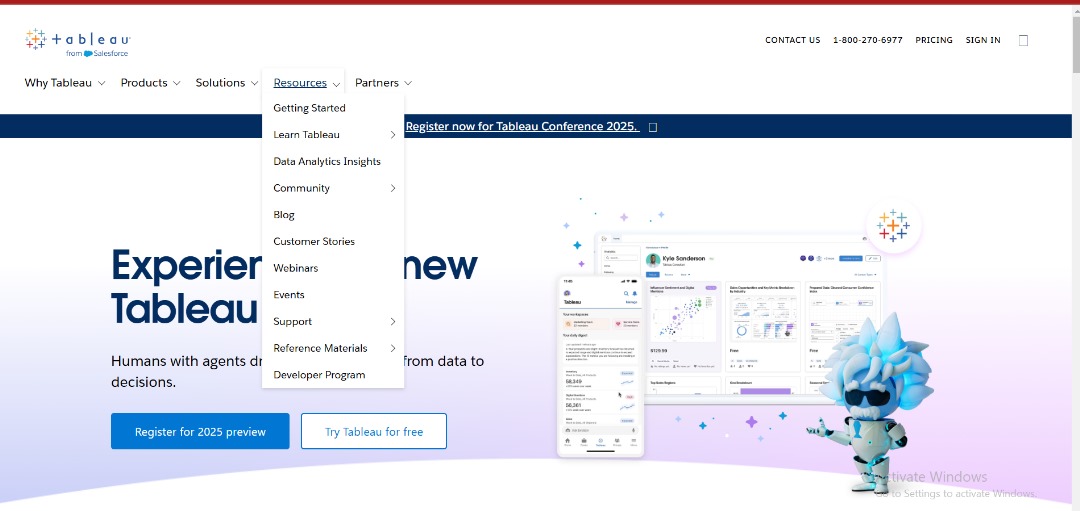The image size is (1080, 511).
Task: Click the page vertical scrollbar thumb
Action: point(1075,43)
